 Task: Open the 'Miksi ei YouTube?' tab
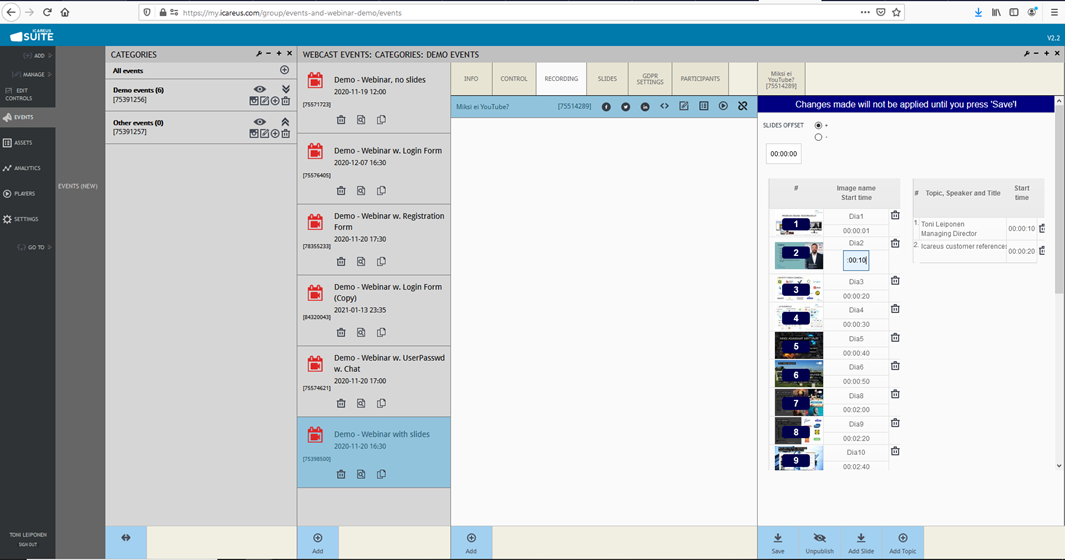click(781, 80)
